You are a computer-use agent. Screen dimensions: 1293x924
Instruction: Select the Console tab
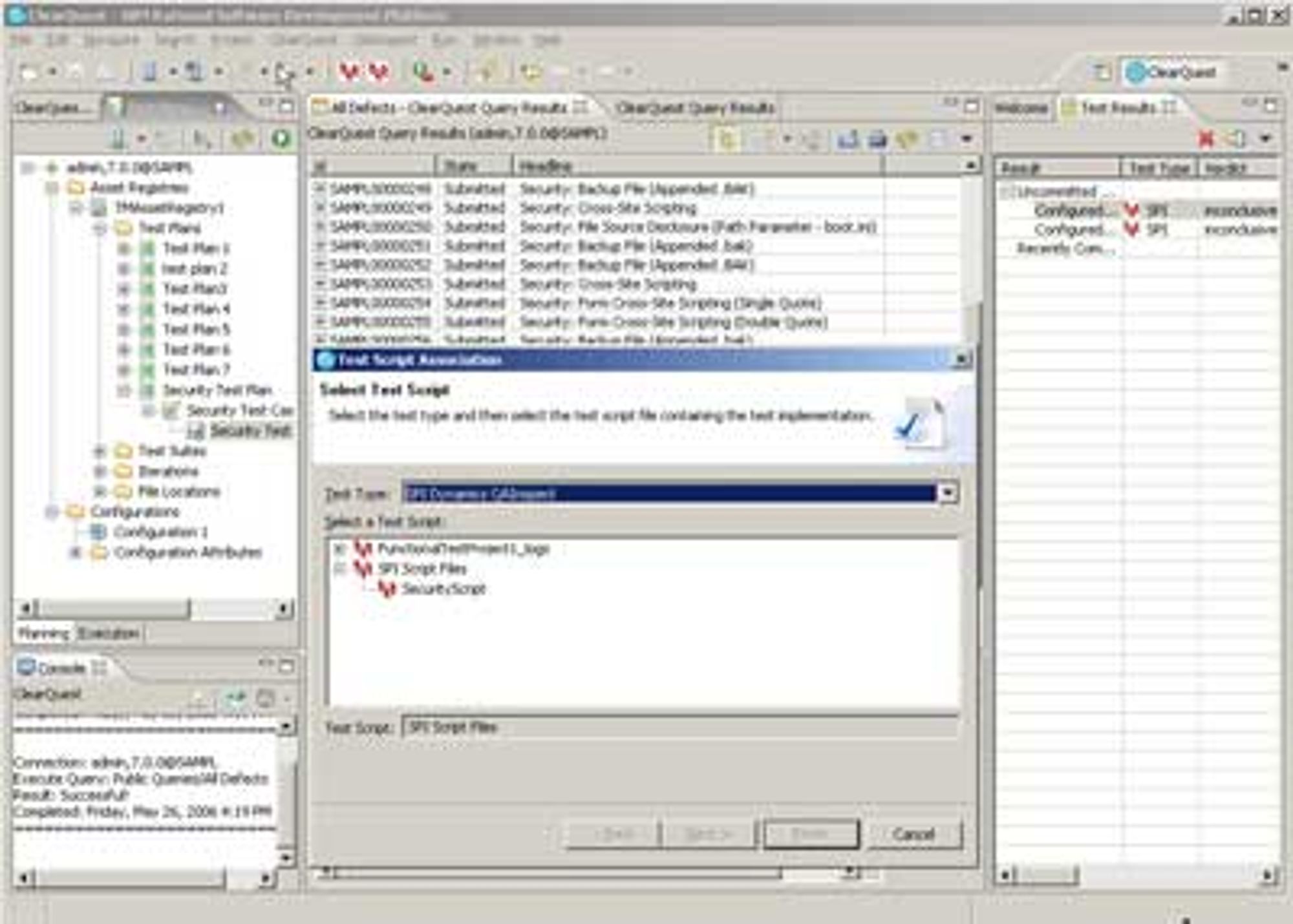61,667
